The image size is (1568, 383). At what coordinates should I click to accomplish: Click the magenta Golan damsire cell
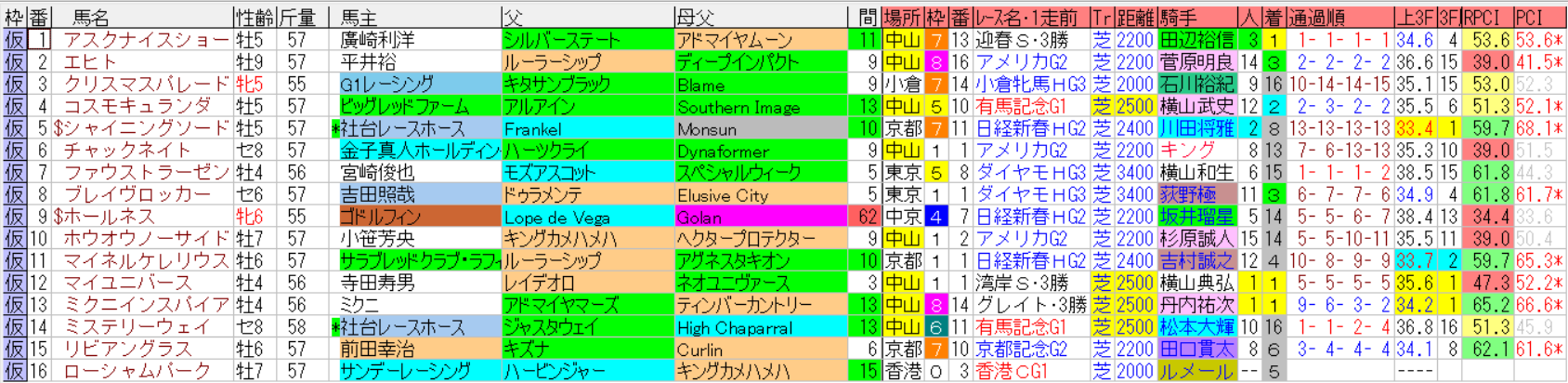tap(760, 217)
